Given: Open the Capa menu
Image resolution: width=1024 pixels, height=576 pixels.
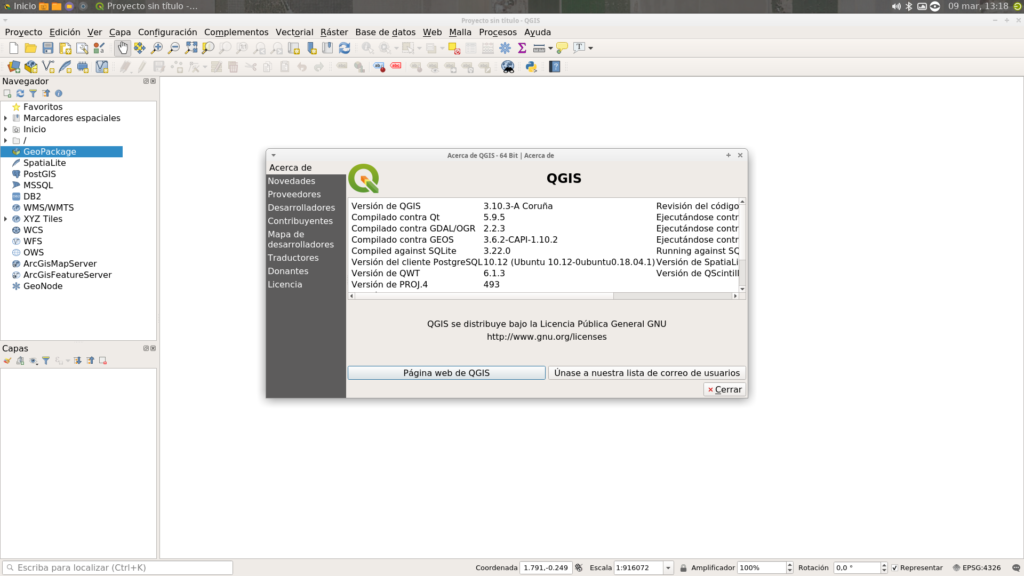Looking at the screenshot, I should pyautogui.click(x=120, y=32).
